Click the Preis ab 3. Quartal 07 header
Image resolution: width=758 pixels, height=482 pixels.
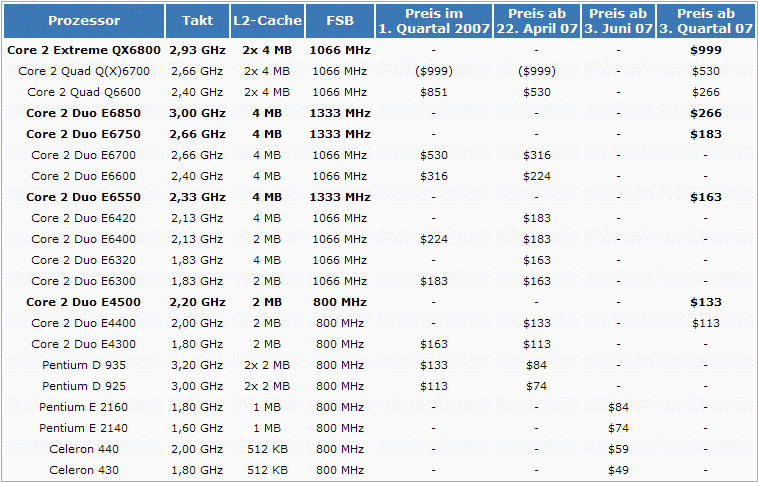tap(706, 21)
